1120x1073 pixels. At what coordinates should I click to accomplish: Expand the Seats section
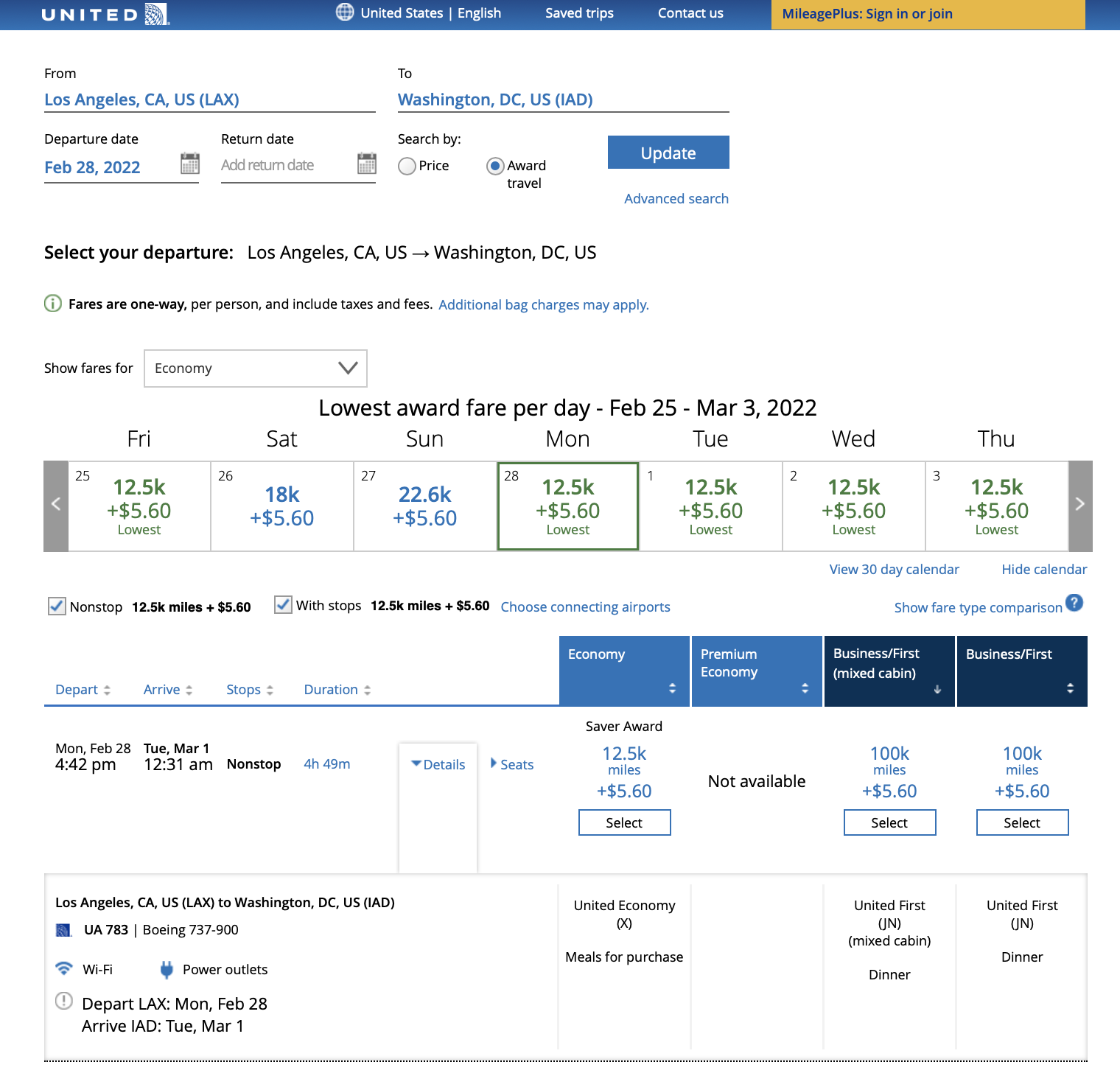pyautogui.click(x=512, y=765)
